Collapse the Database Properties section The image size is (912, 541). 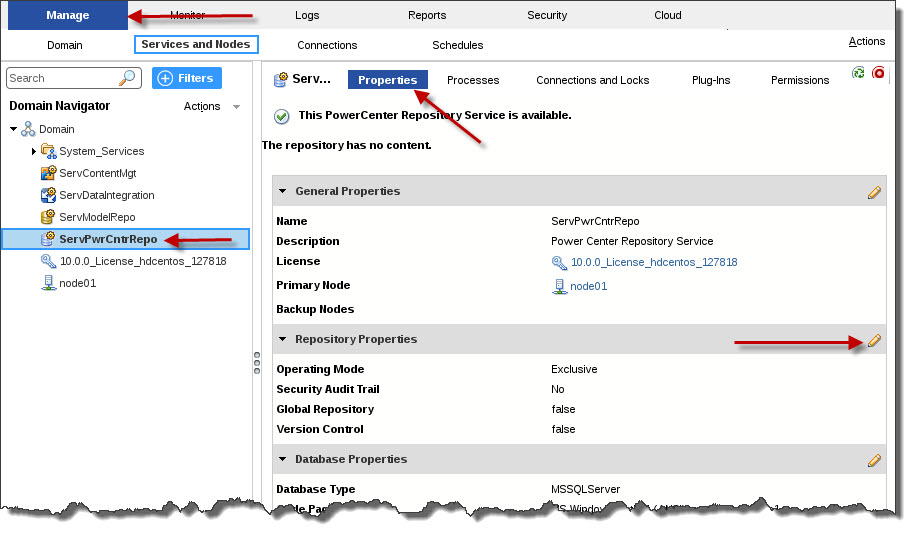click(x=283, y=459)
